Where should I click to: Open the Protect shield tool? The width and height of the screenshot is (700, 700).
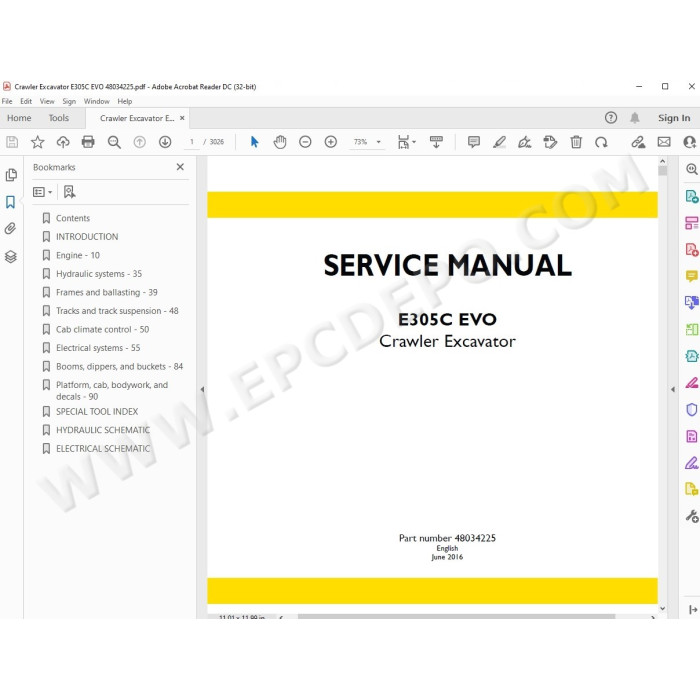692,409
